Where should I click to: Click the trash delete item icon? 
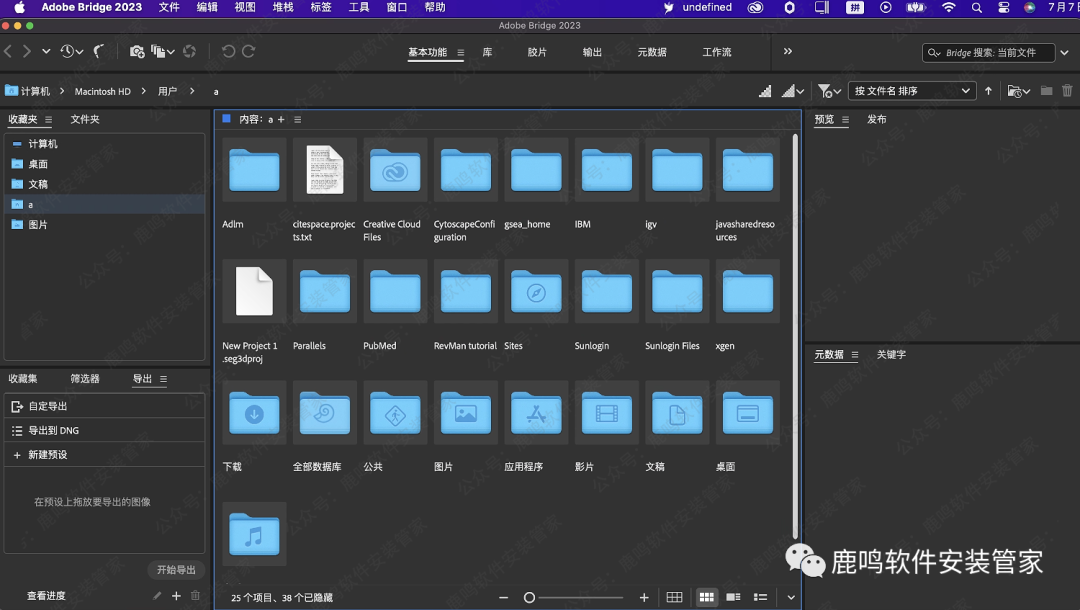1067,91
